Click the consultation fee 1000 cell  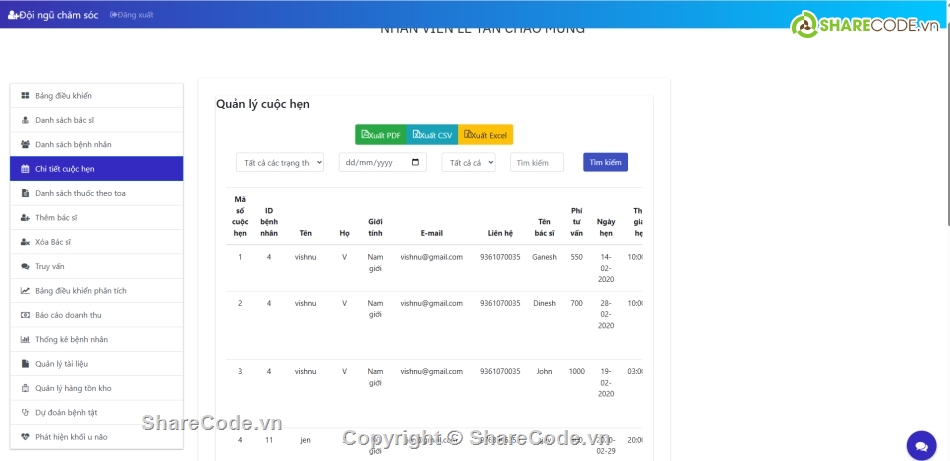click(577, 371)
